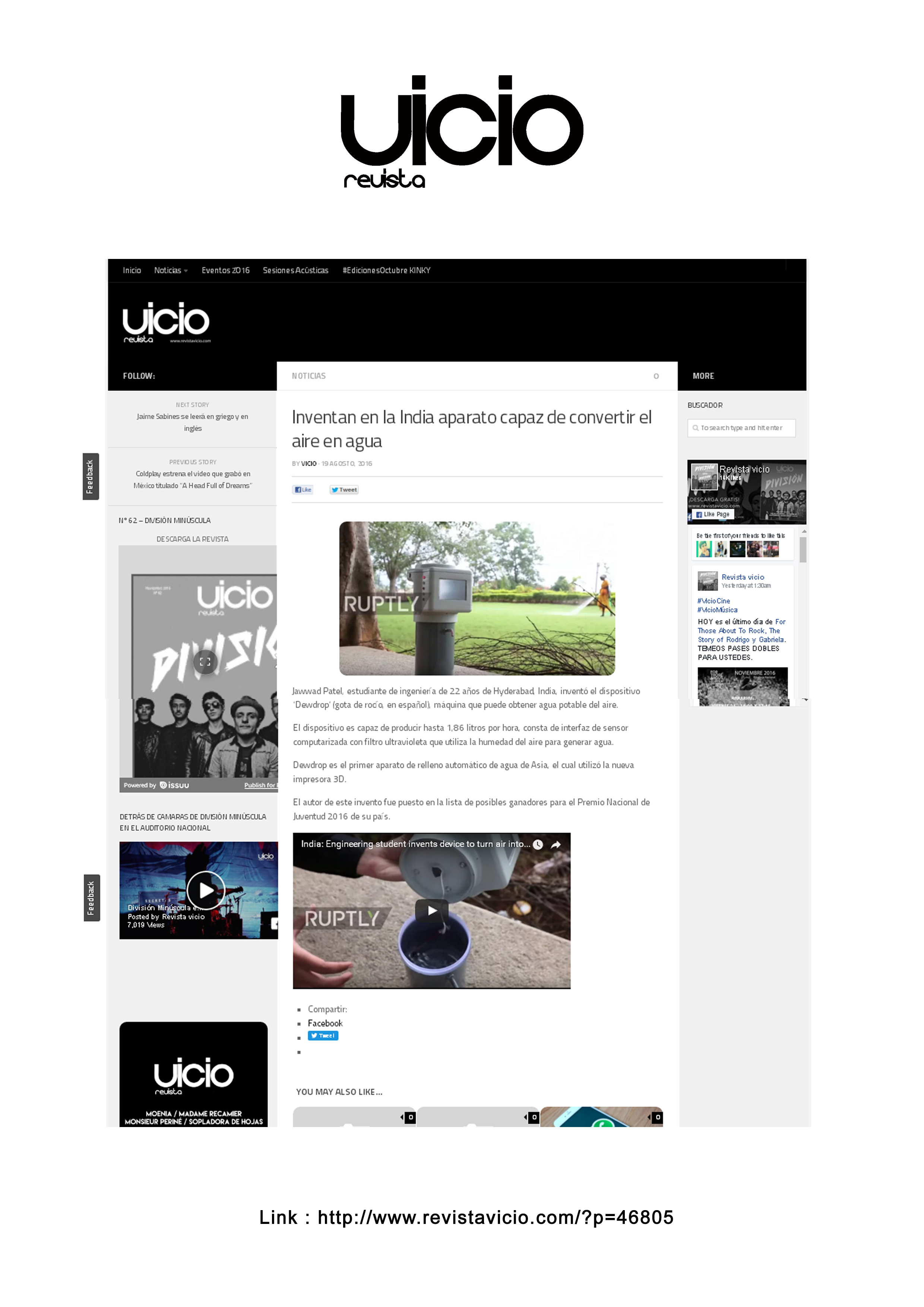This screenshot has width=924, height=1307.
Task: Click the MORE sidebar heading
Action: pos(703,376)
